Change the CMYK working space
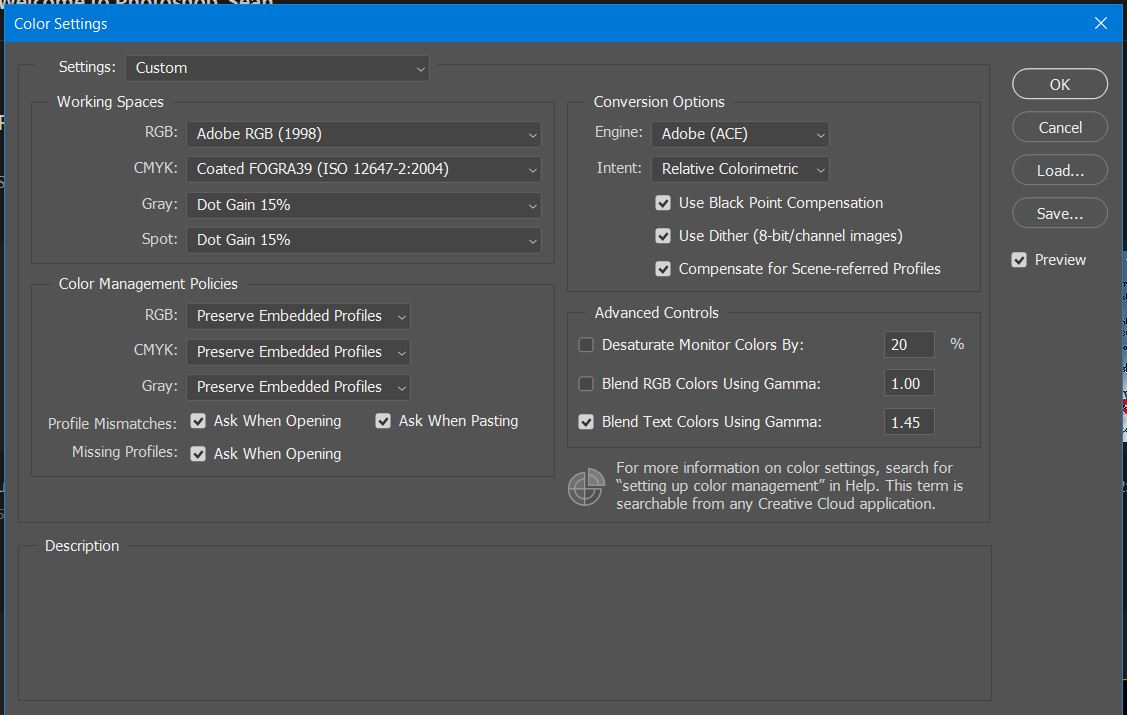The height and width of the screenshot is (715, 1127). click(363, 169)
